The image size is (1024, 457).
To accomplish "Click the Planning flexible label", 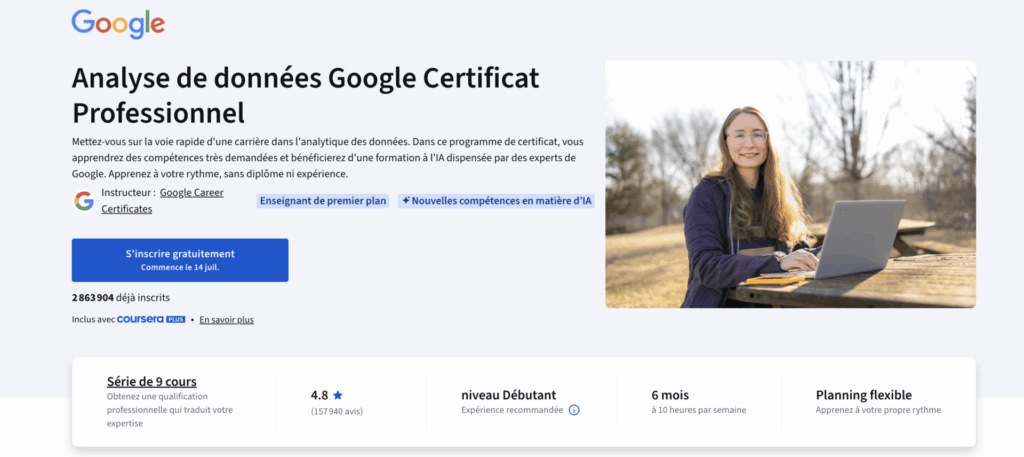I will coord(864,395).
